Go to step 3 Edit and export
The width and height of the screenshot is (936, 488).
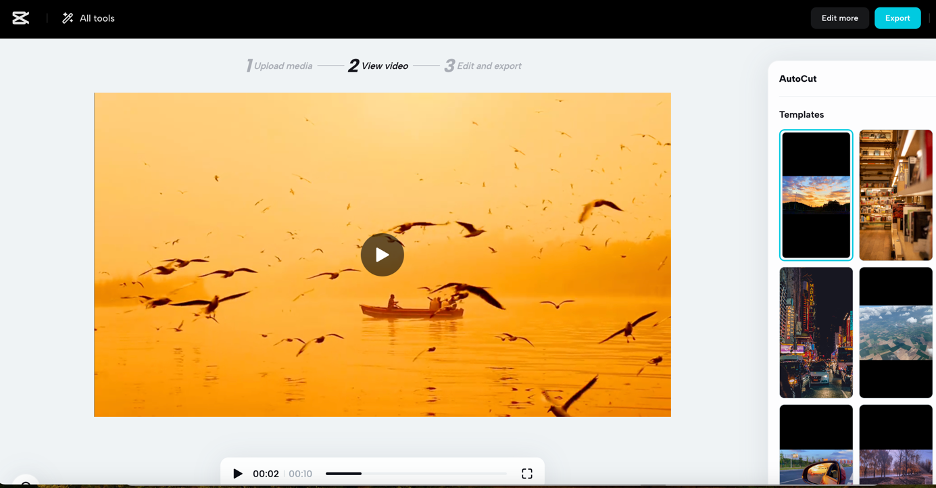[x=483, y=66]
